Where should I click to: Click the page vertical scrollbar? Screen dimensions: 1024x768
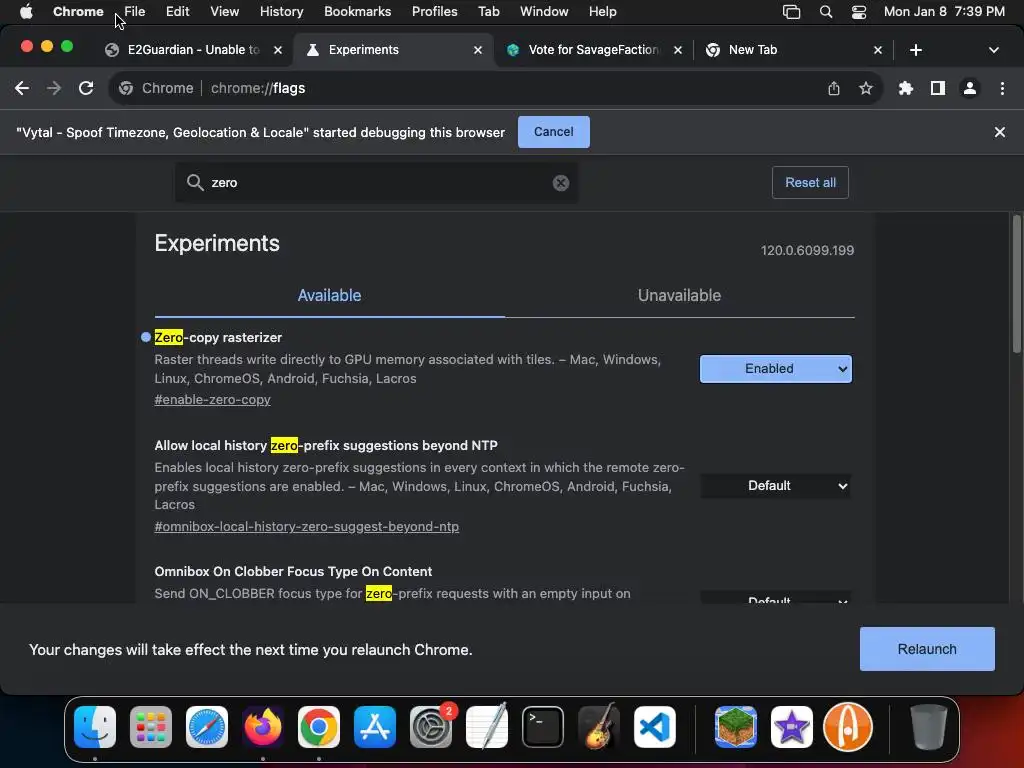point(1016,284)
